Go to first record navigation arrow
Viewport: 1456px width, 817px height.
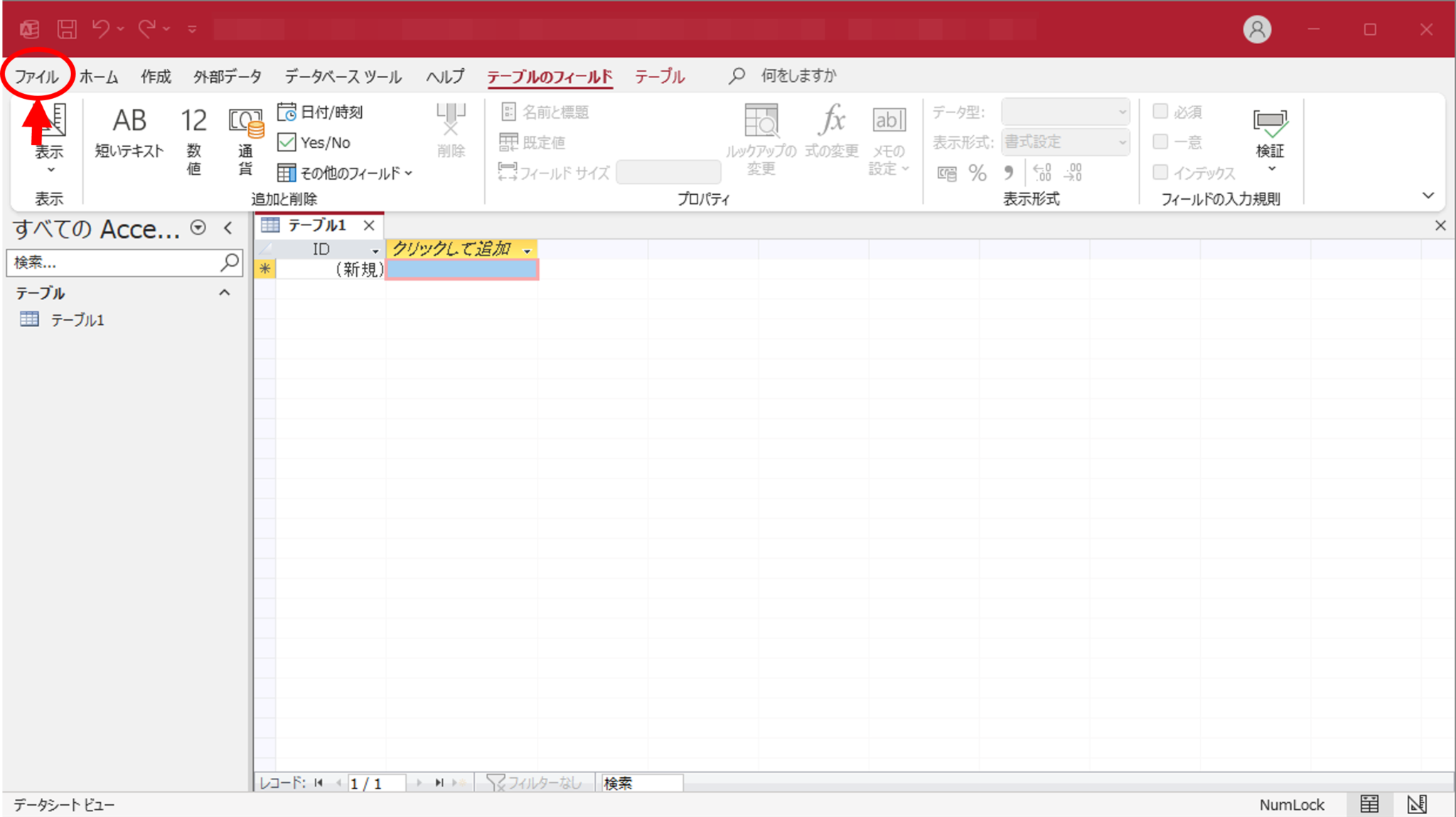pyautogui.click(x=318, y=783)
